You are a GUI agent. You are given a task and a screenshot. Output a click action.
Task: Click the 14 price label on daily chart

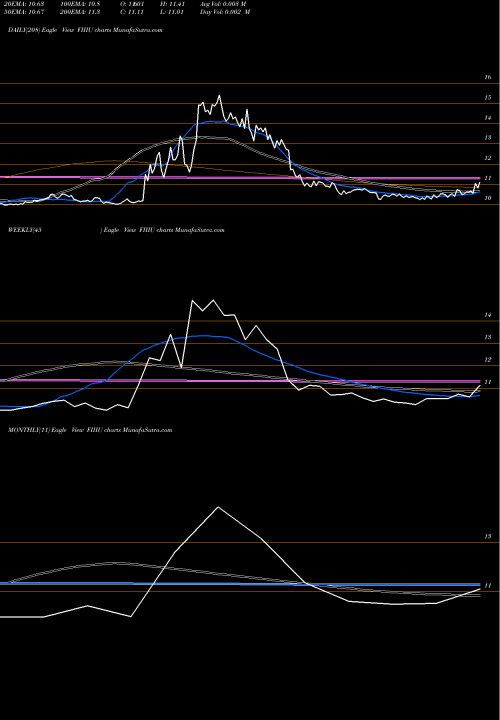[x=488, y=118]
